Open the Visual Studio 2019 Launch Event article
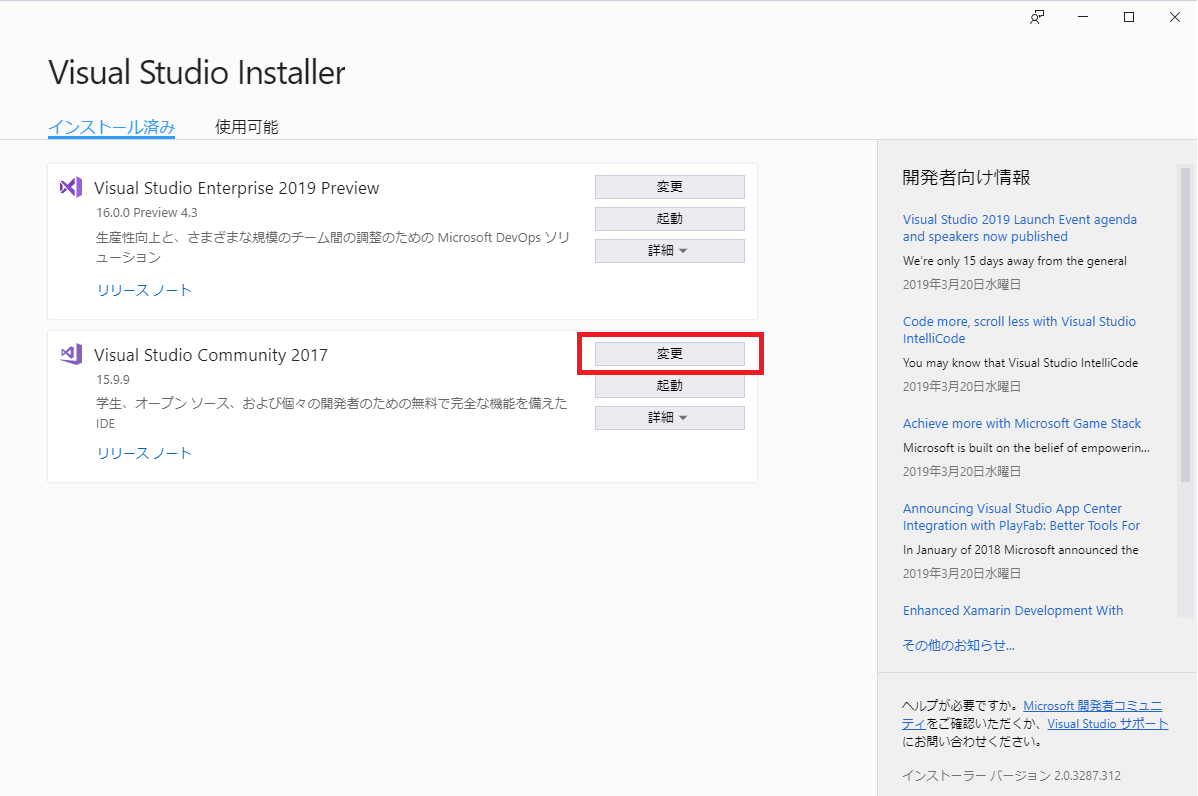This screenshot has width=1198, height=796. coord(1019,228)
